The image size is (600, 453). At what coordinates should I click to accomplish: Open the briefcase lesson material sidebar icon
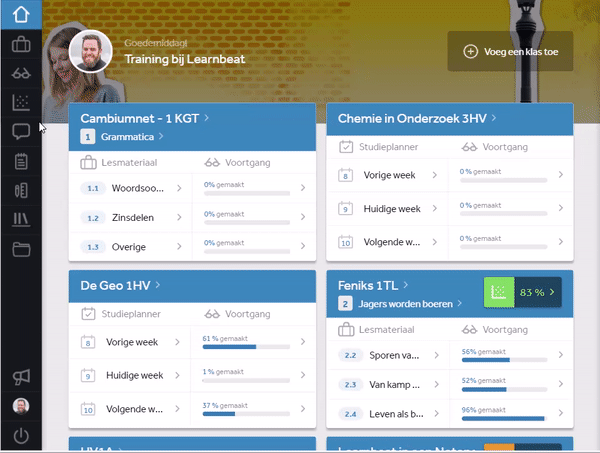21,44
